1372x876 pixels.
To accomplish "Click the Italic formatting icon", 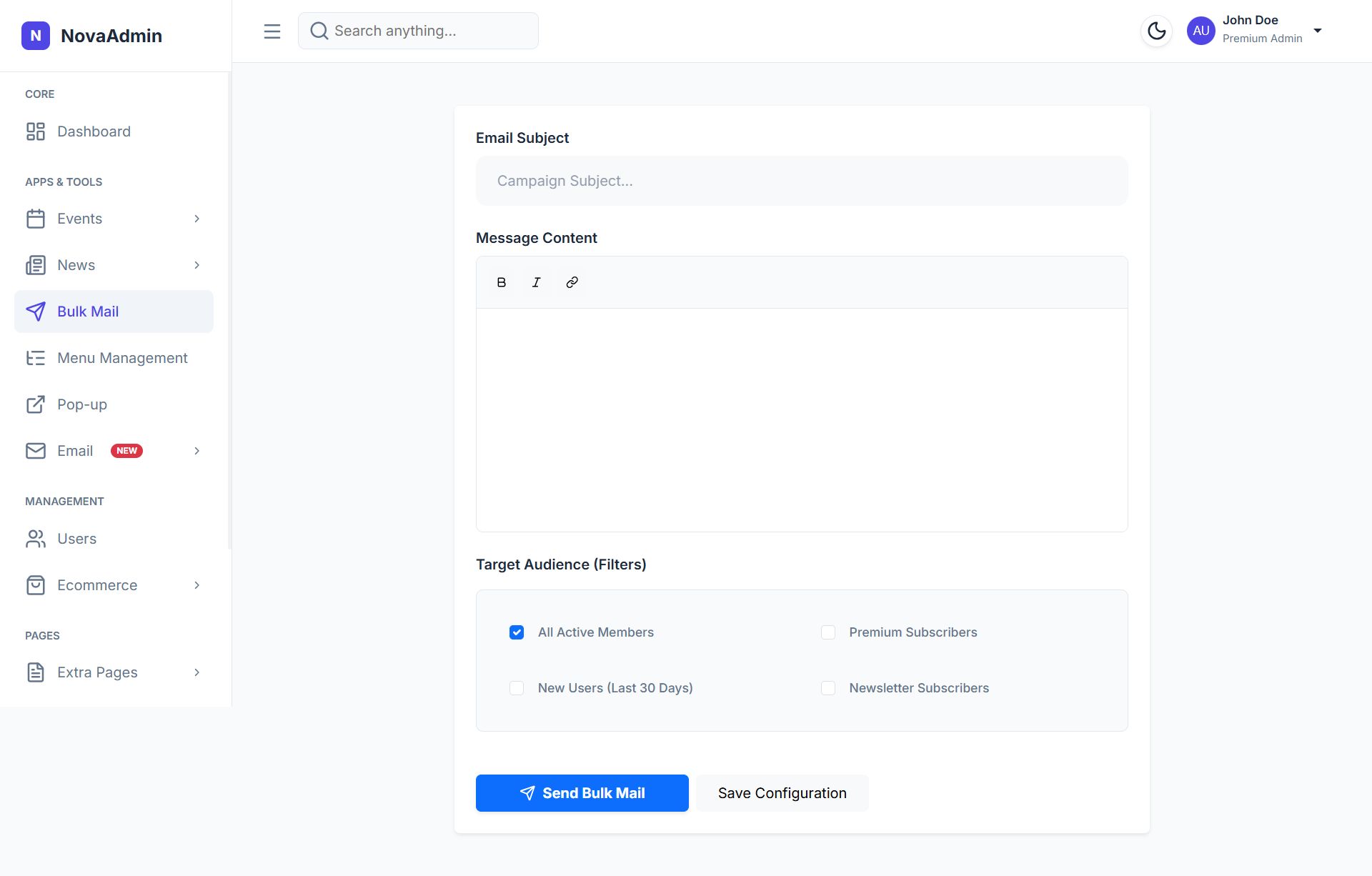I will 537,282.
